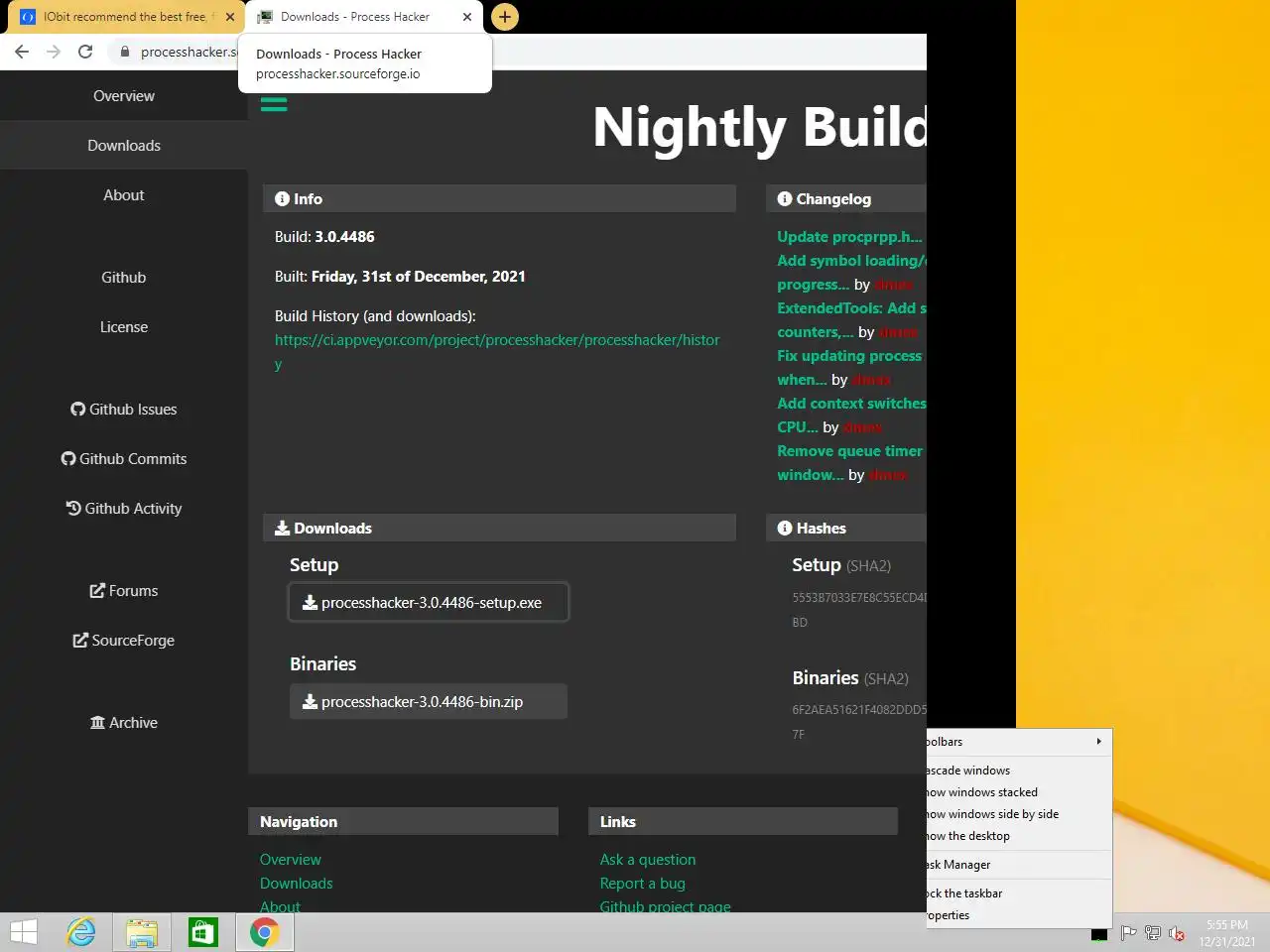Click the Chrome taskbar icon

pos(264,932)
